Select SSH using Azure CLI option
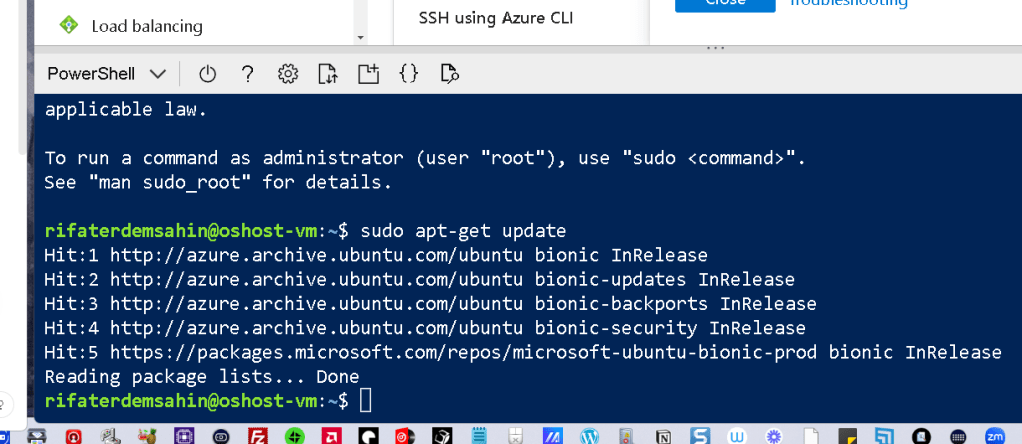This screenshot has height=444, width=1022. [496, 18]
